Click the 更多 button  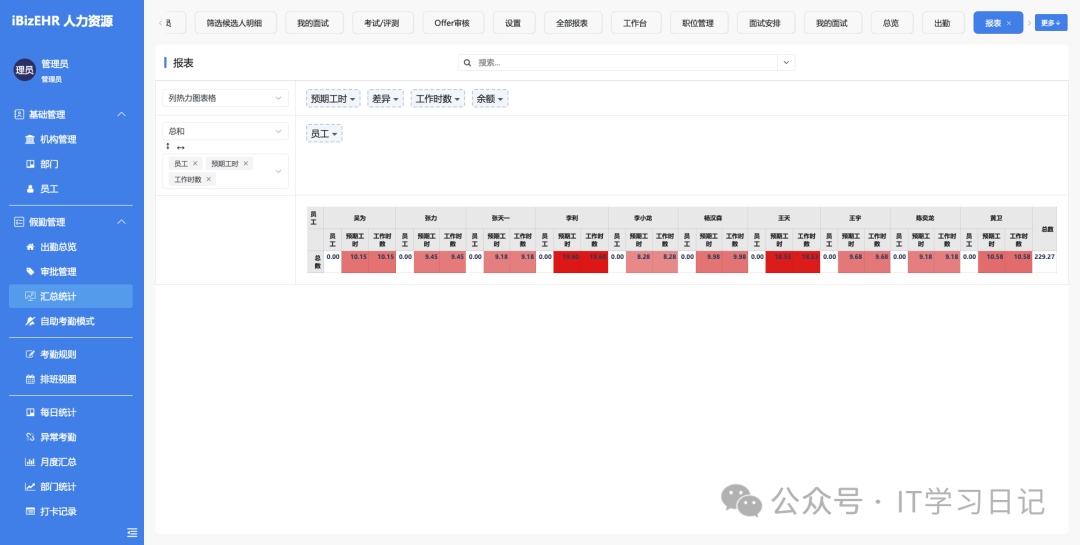tap(1050, 22)
